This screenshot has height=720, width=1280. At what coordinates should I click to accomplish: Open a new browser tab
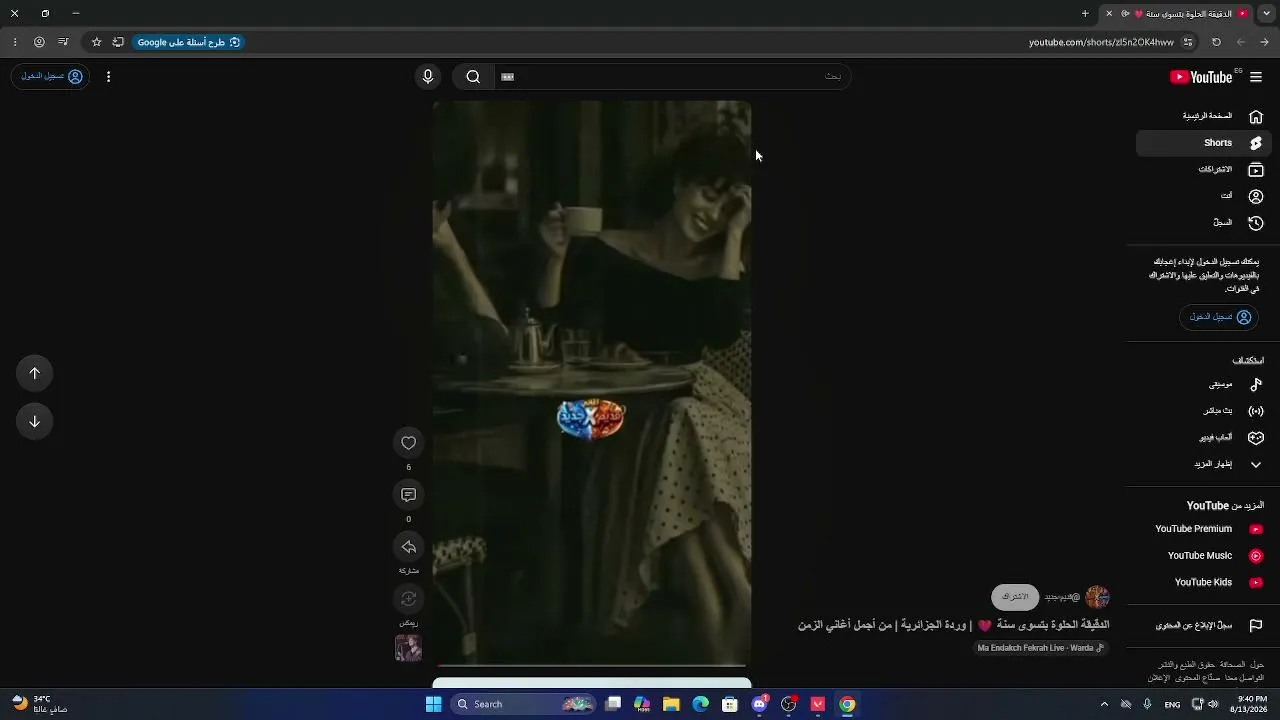1085,13
